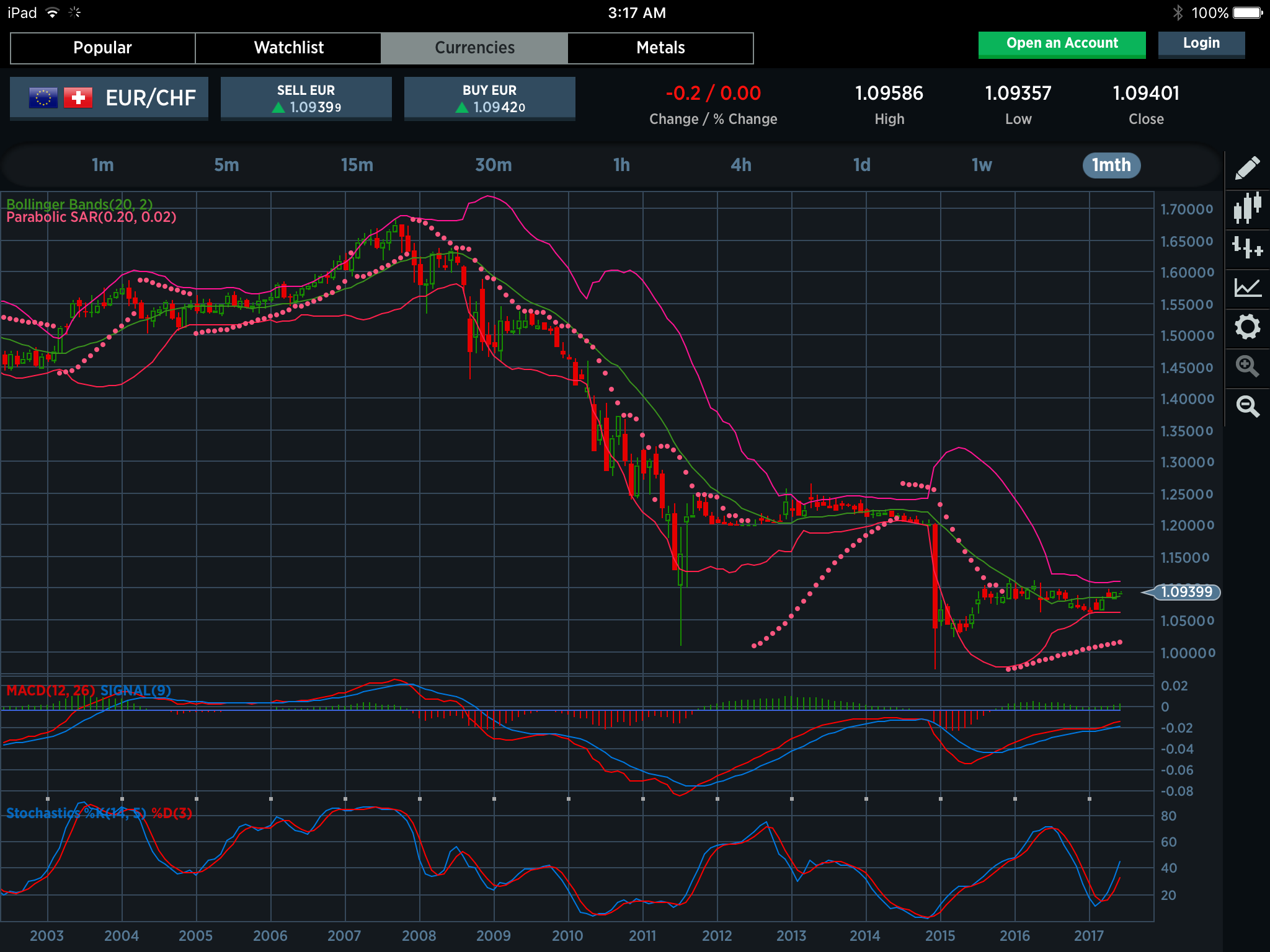Open the Popular tab
Viewport: 1270px width, 952px height.
tap(103, 48)
